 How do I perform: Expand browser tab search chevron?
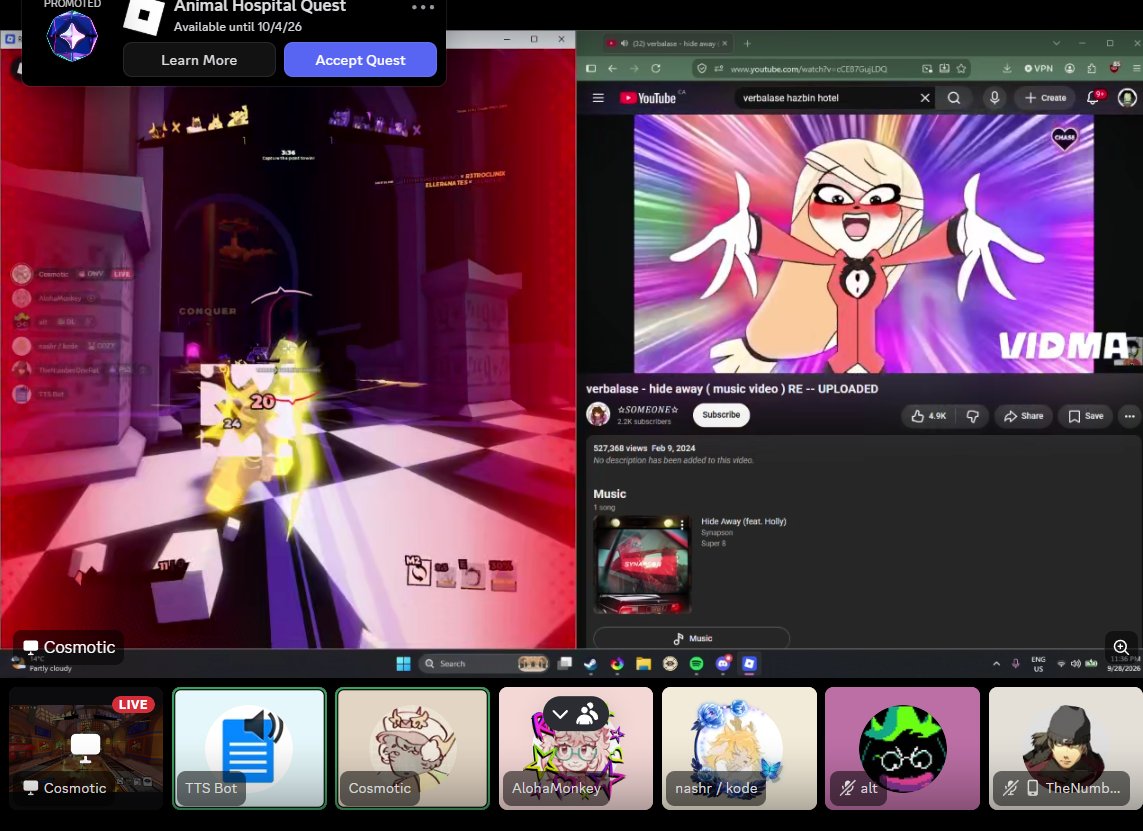(1056, 44)
